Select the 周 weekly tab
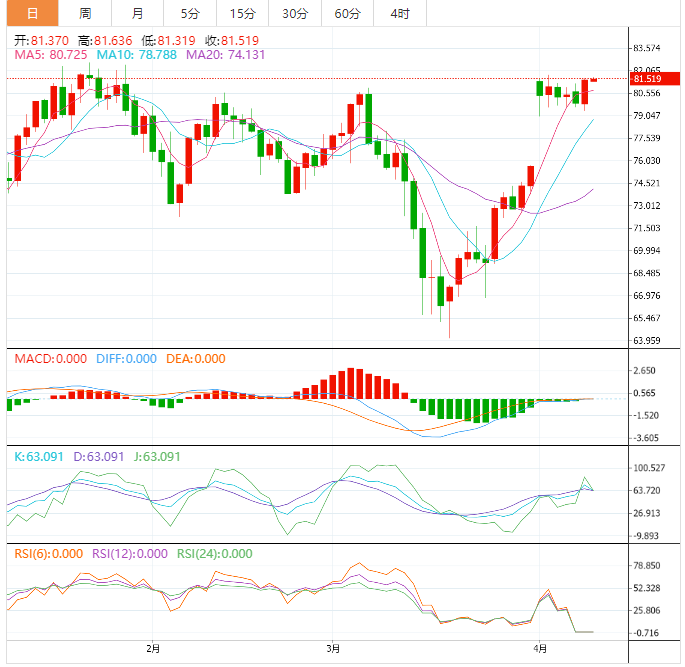The image size is (685, 667). tap(85, 13)
